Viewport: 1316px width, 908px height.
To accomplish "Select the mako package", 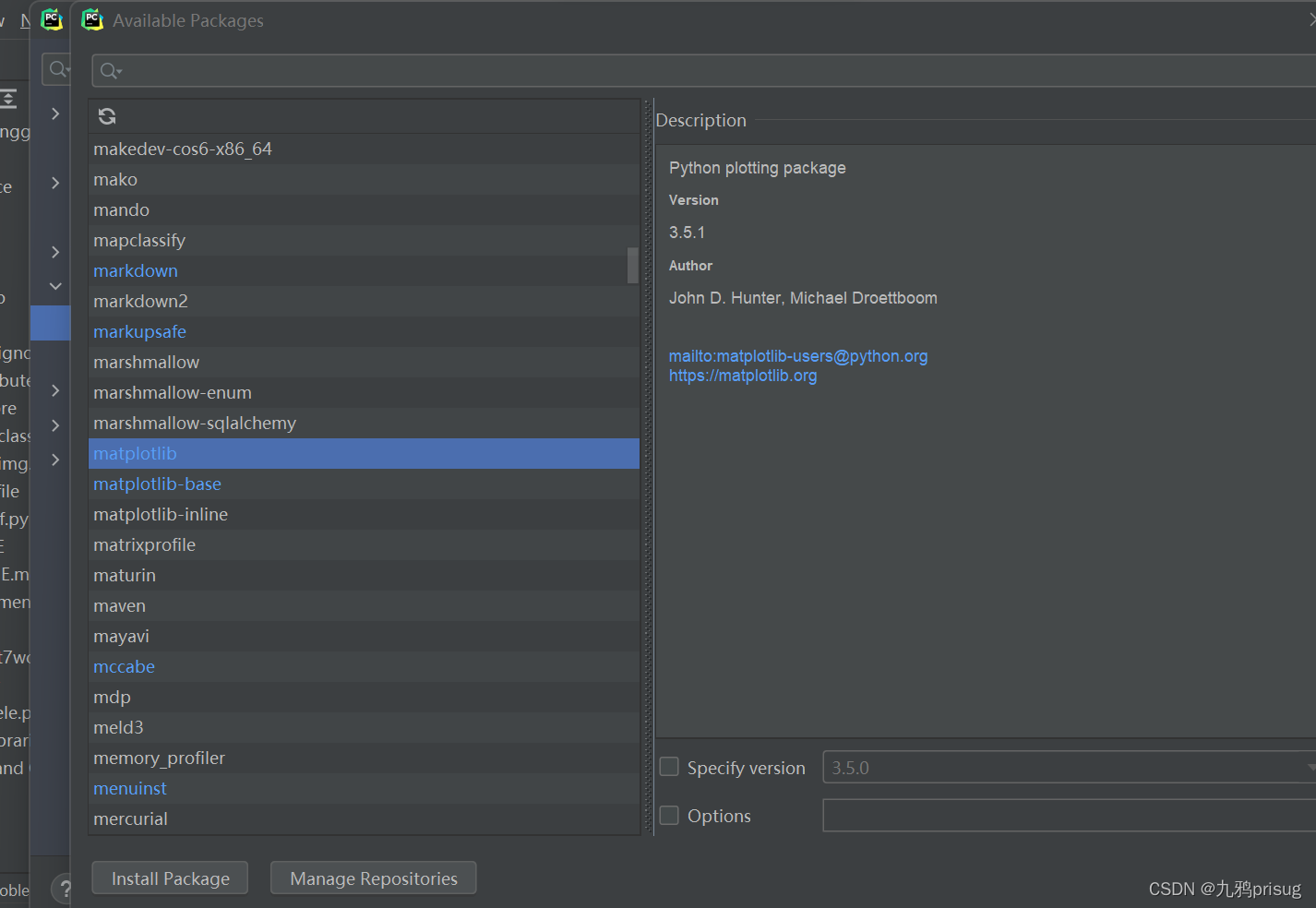I will pos(365,179).
